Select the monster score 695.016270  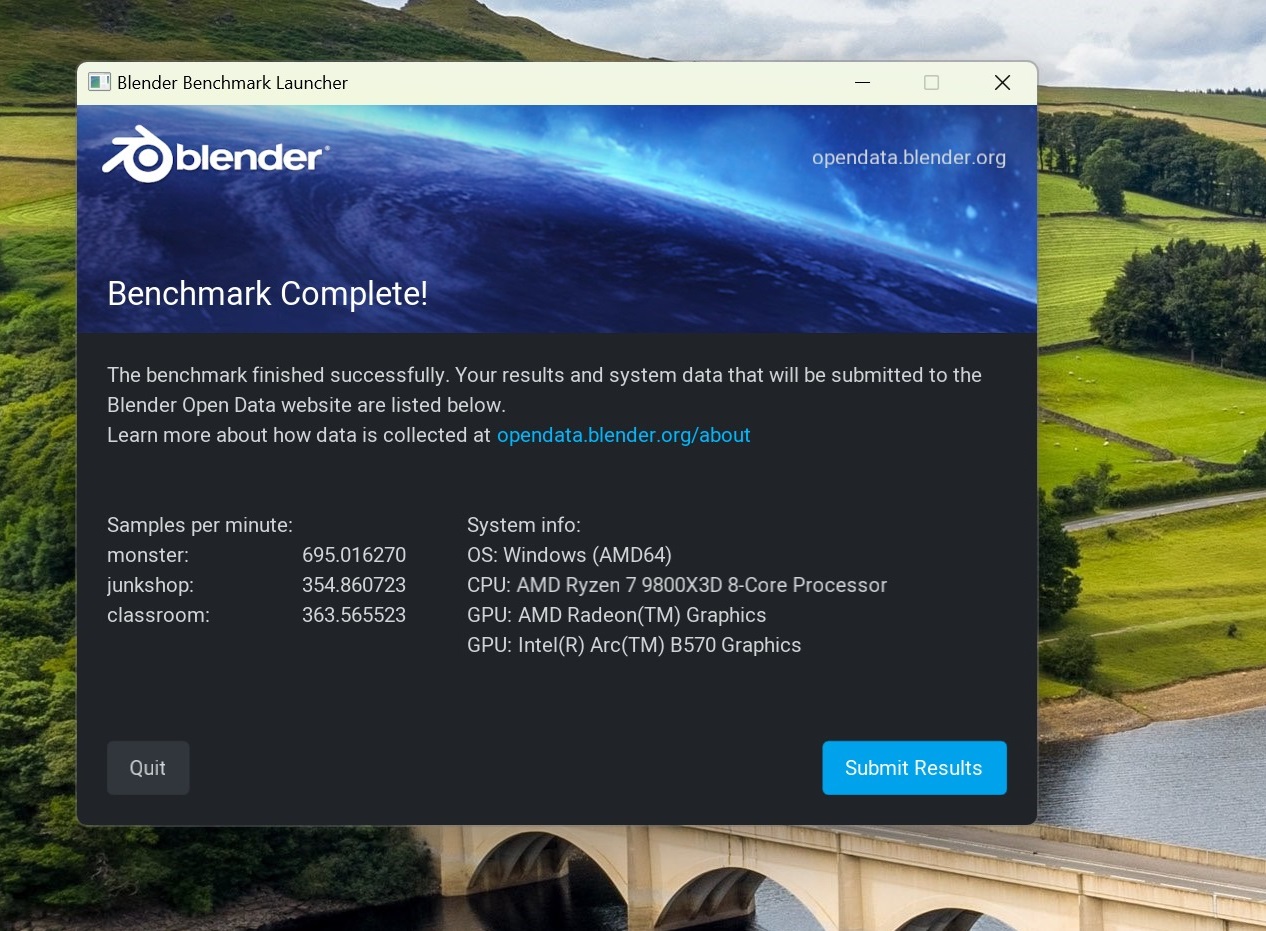tap(354, 555)
